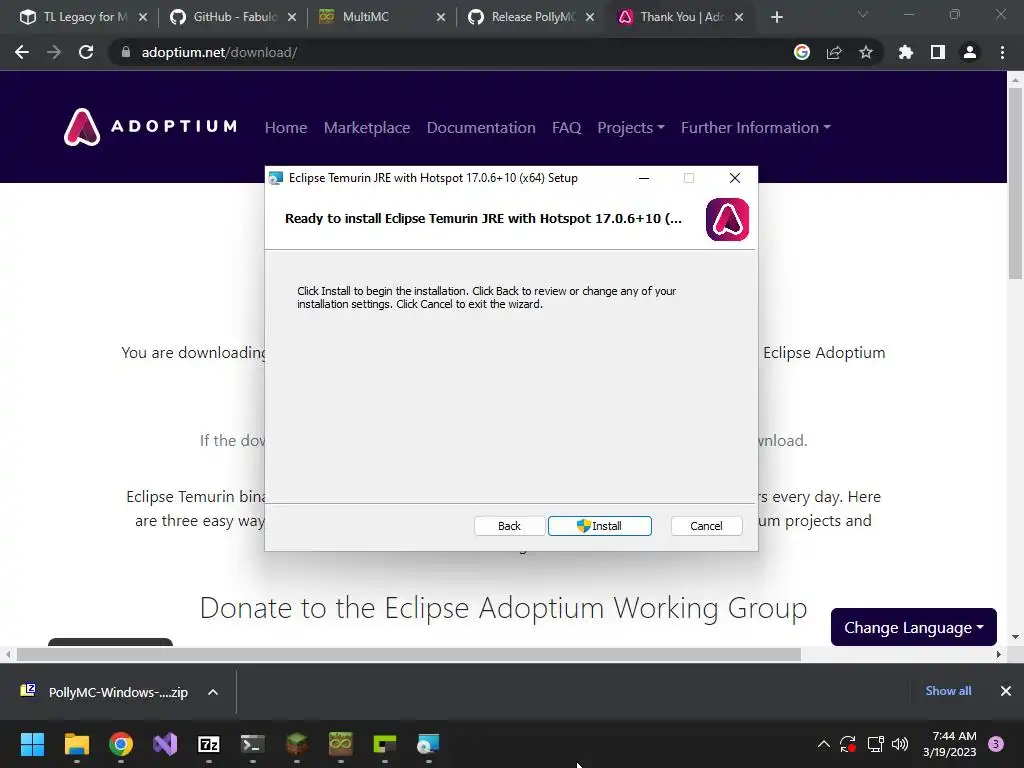Open MultiMC infinity taskbar icon
This screenshot has width=1024, height=768.
(341, 744)
